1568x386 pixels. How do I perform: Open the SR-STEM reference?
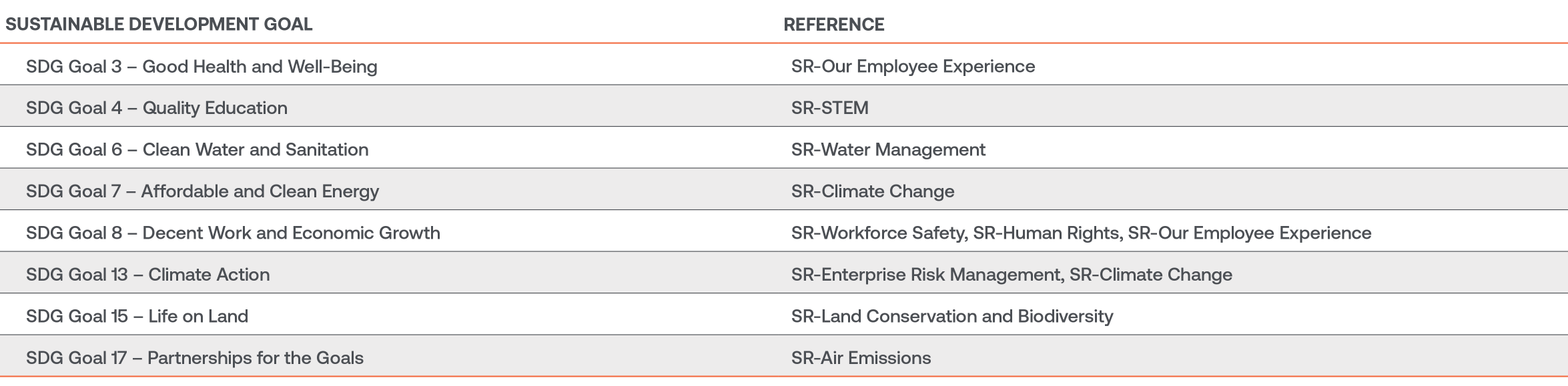[829, 108]
